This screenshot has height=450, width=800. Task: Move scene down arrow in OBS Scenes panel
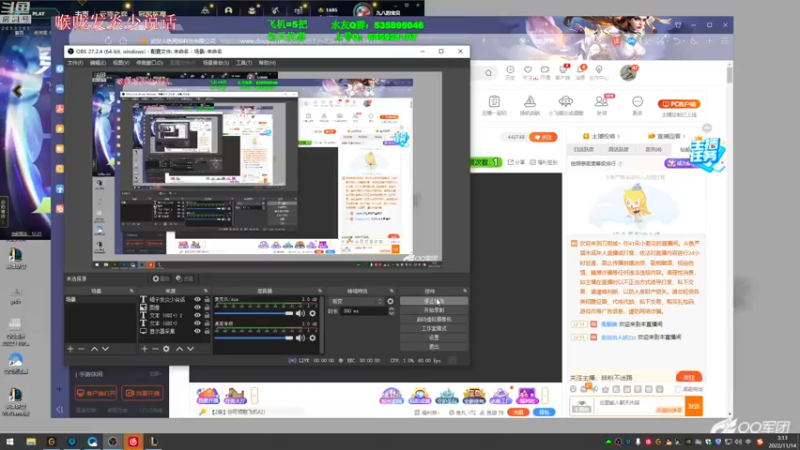[106, 349]
